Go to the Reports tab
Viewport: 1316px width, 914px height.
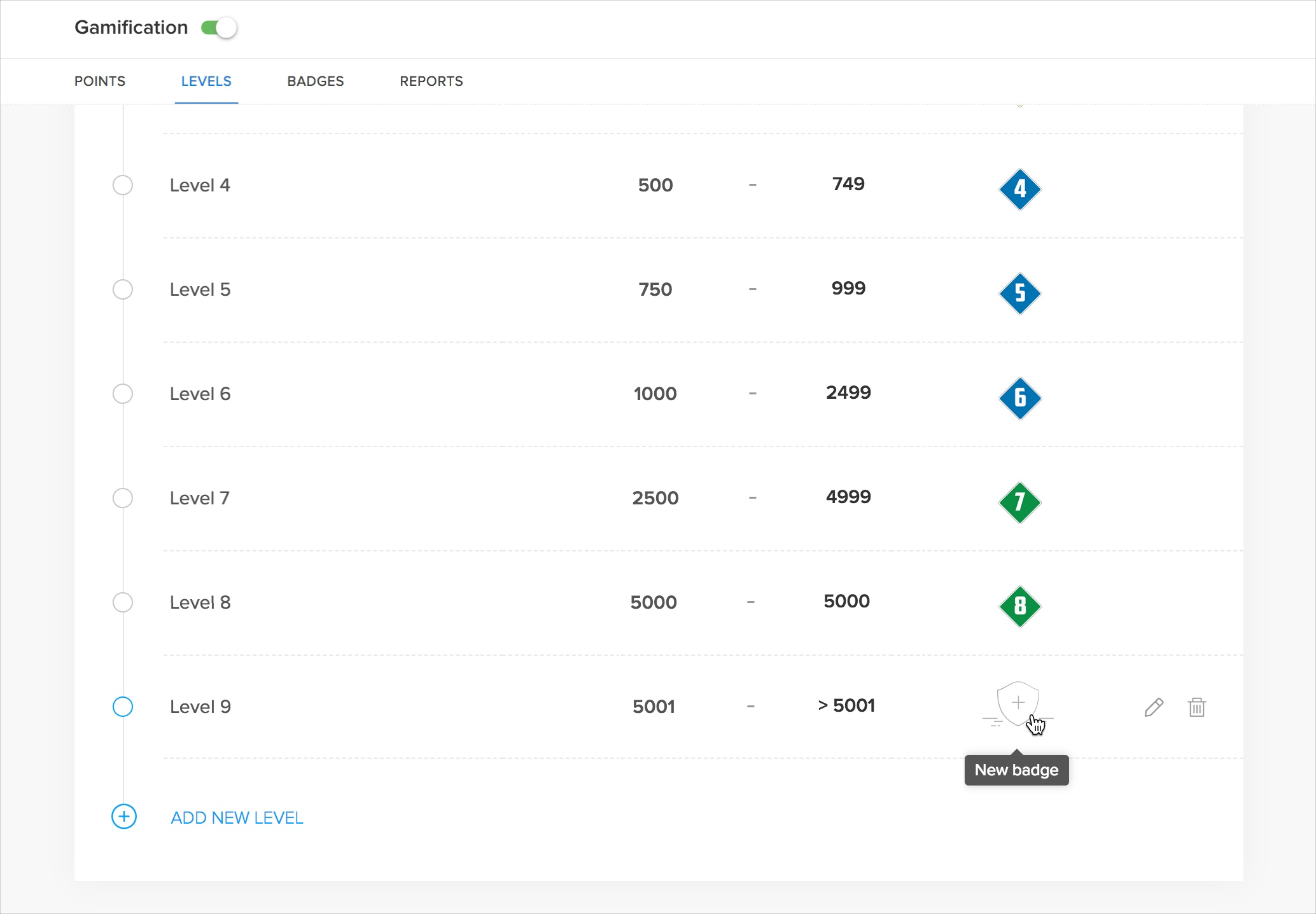click(x=431, y=81)
